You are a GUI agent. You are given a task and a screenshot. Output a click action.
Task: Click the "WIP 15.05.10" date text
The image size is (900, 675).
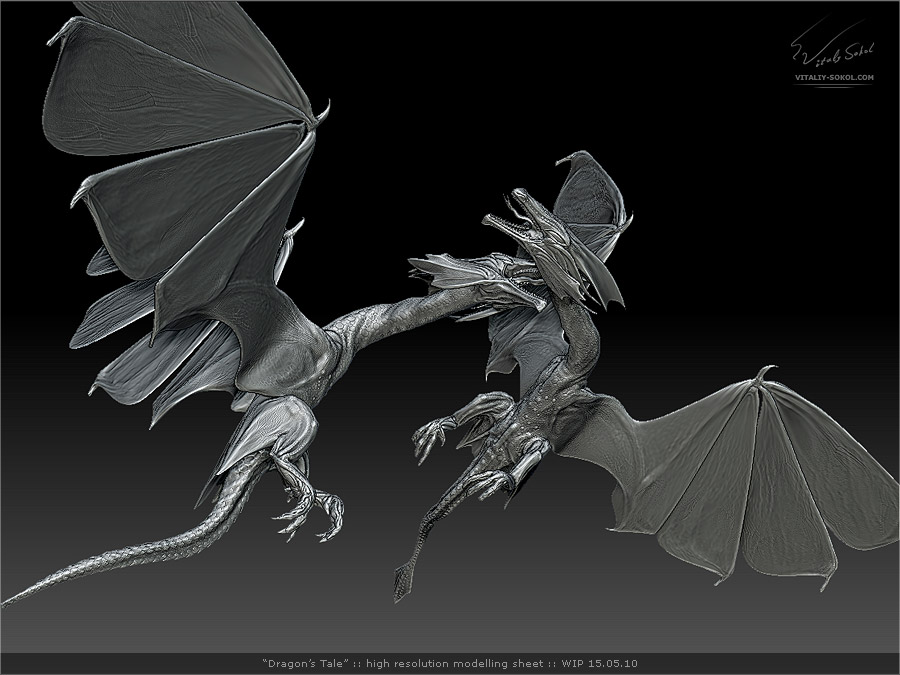click(x=599, y=664)
